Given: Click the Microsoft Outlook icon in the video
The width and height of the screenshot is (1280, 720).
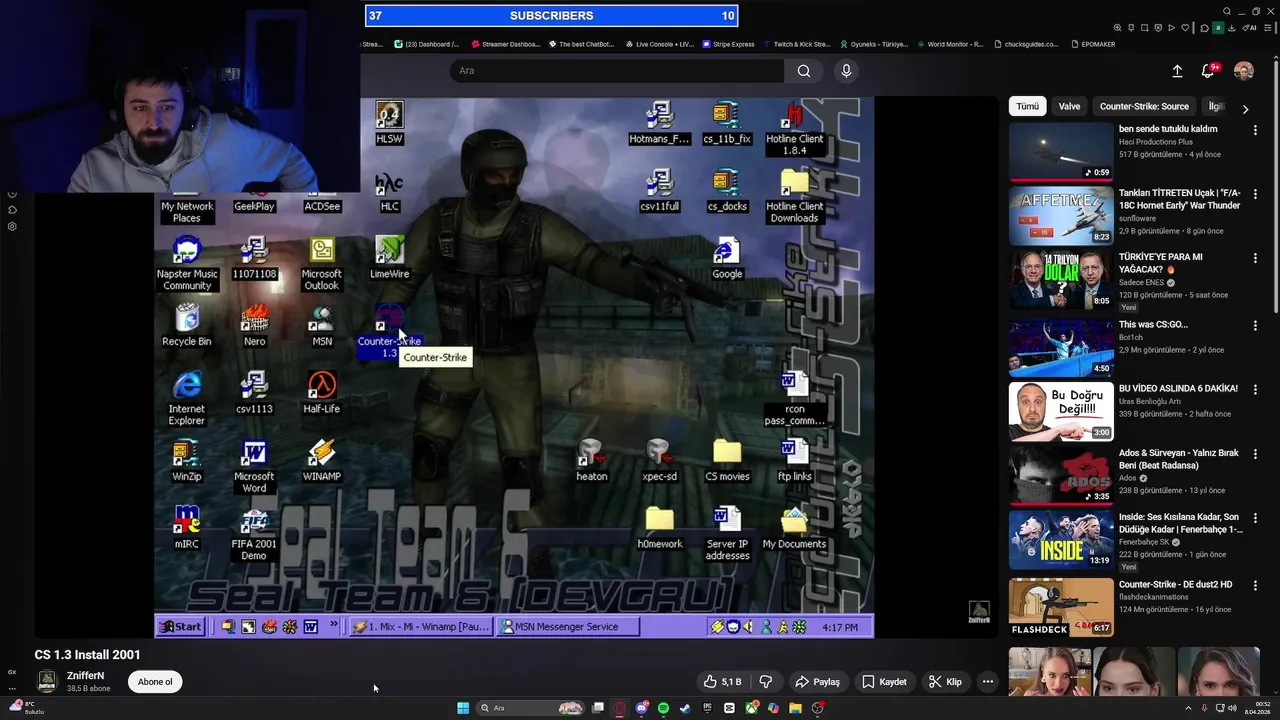Looking at the screenshot, I should 321,264.
